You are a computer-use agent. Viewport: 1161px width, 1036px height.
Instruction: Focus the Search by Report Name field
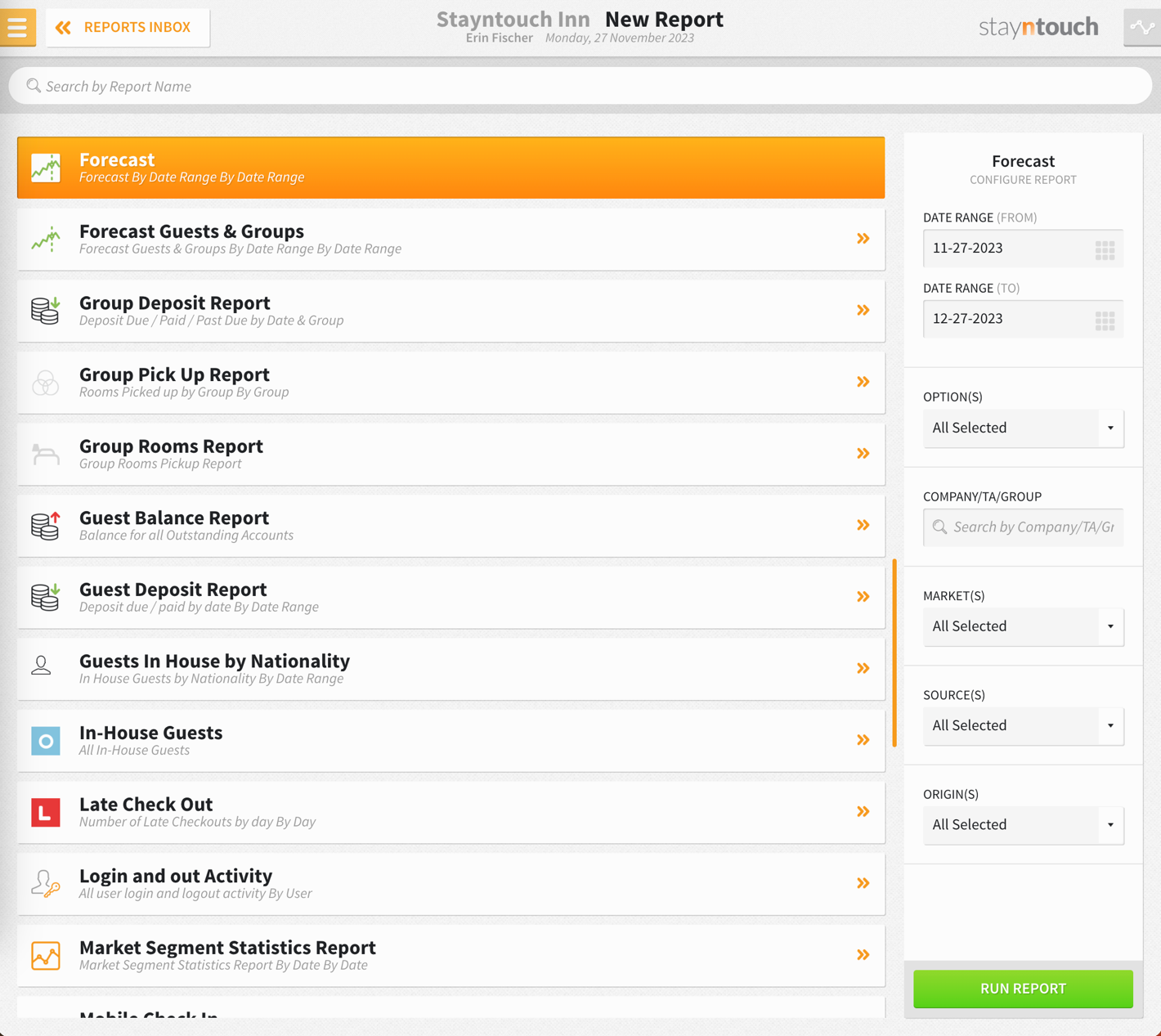tap(580, 86)
